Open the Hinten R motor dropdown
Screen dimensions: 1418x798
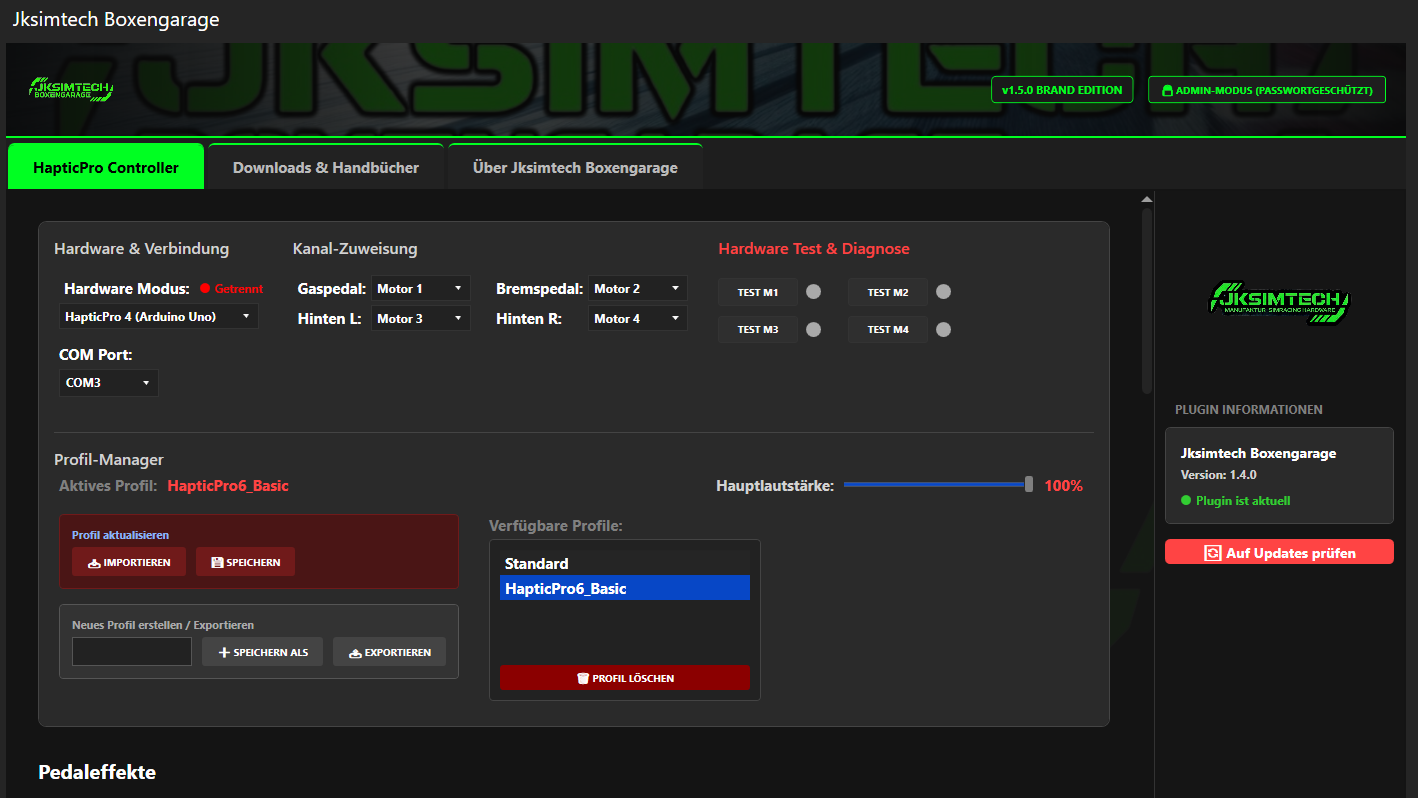[638, 318]
